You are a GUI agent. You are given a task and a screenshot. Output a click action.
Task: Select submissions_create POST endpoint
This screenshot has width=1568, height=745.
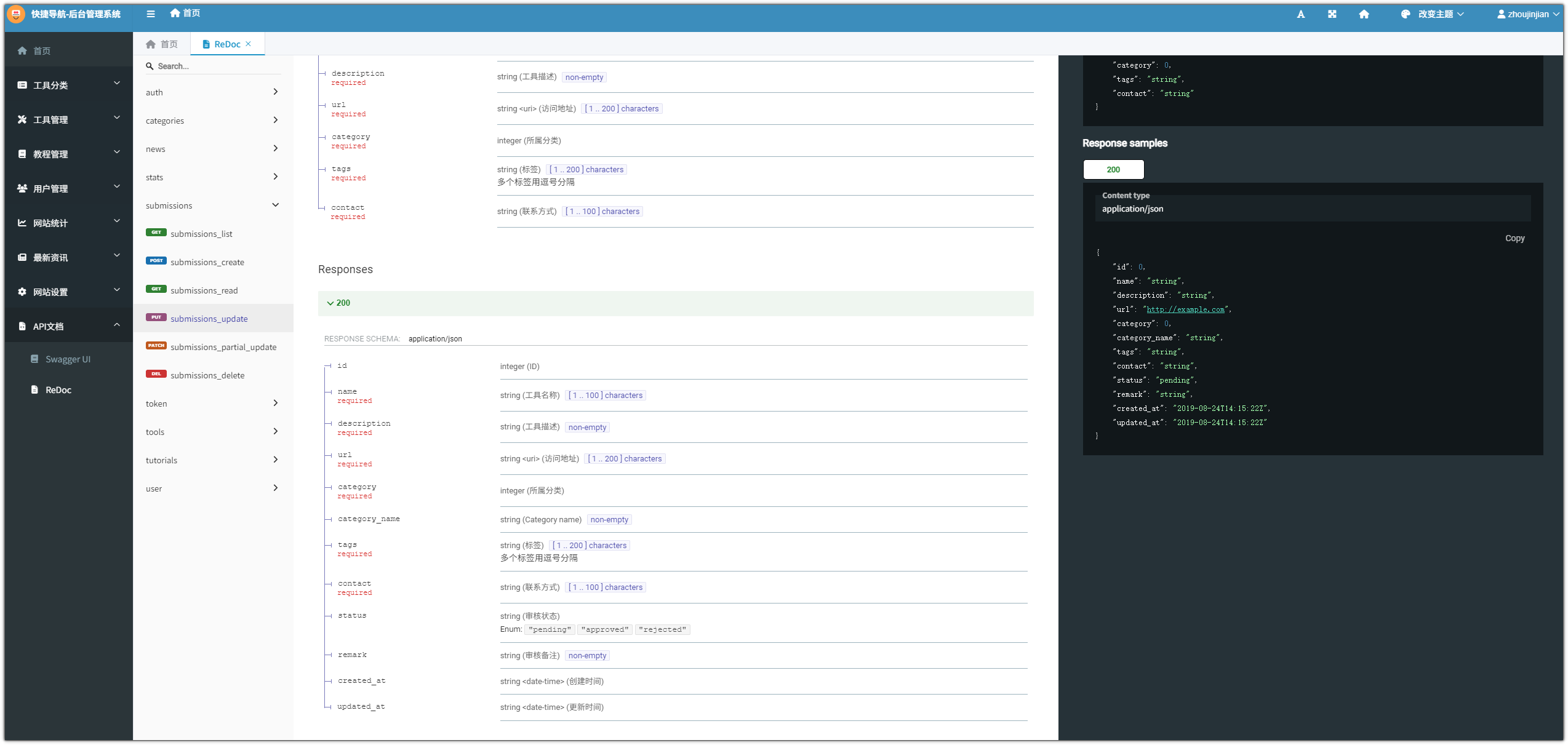click(x=207, y=262)
